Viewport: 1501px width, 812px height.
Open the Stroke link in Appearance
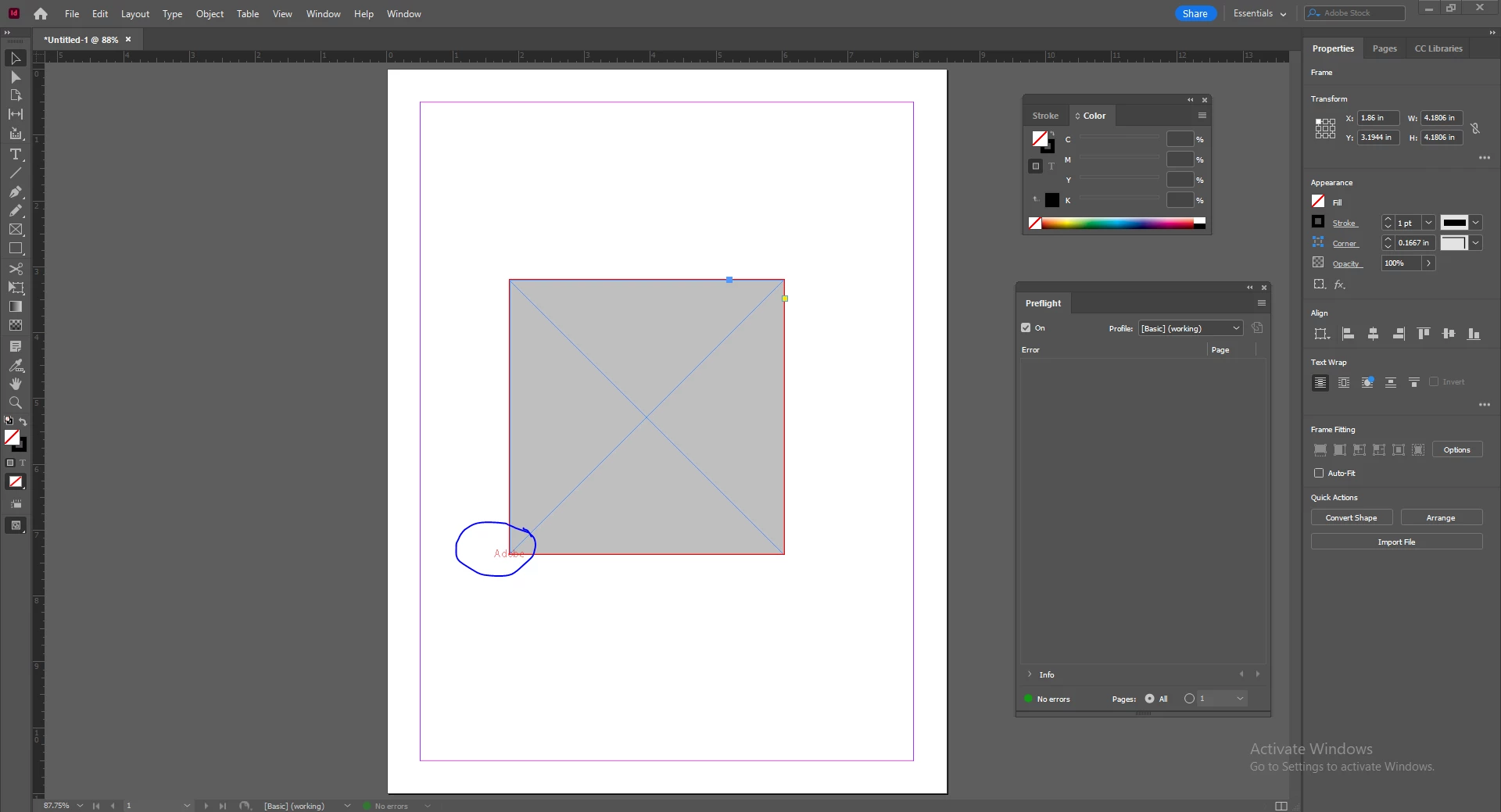pos(1345,223)
